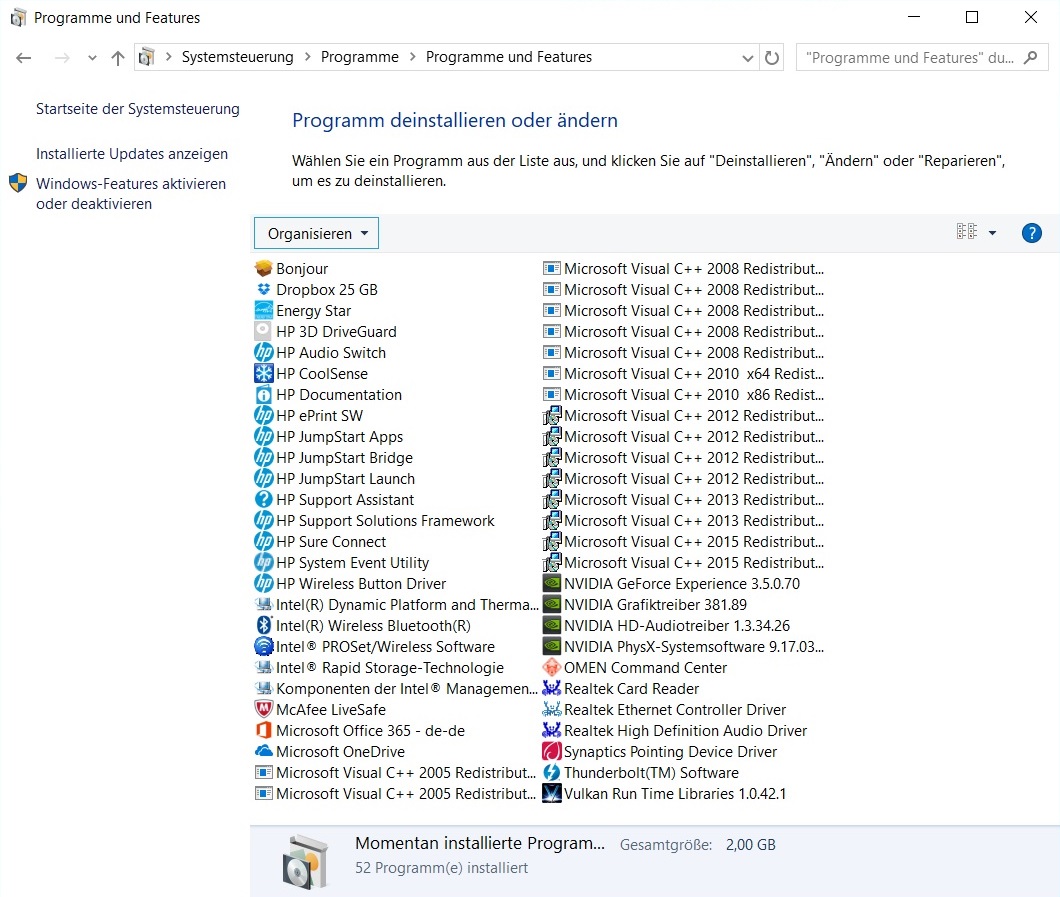Select HP System Event Utility entry
Screen dimensions: 1060x897
click(x=341, y=562)
